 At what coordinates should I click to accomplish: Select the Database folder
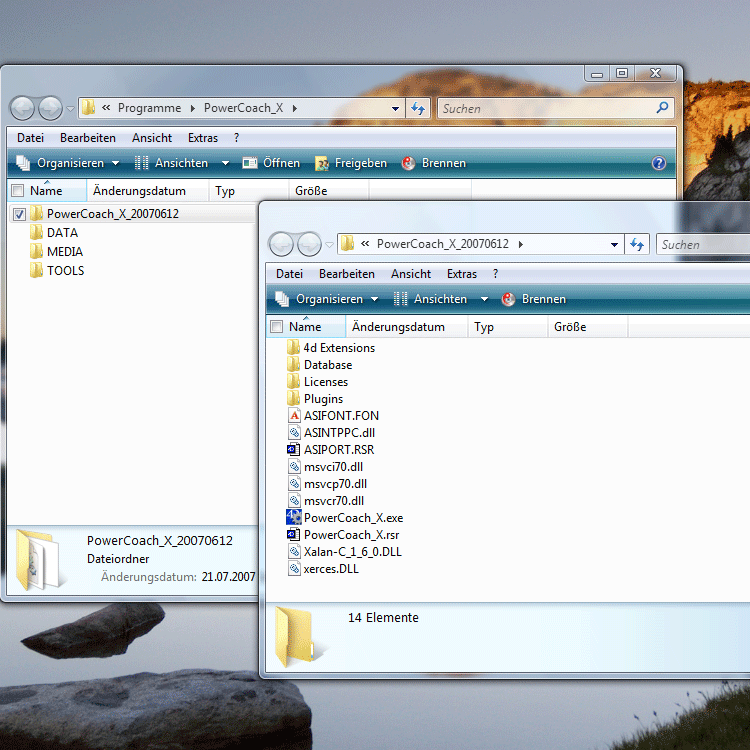[x=320, y=365]
